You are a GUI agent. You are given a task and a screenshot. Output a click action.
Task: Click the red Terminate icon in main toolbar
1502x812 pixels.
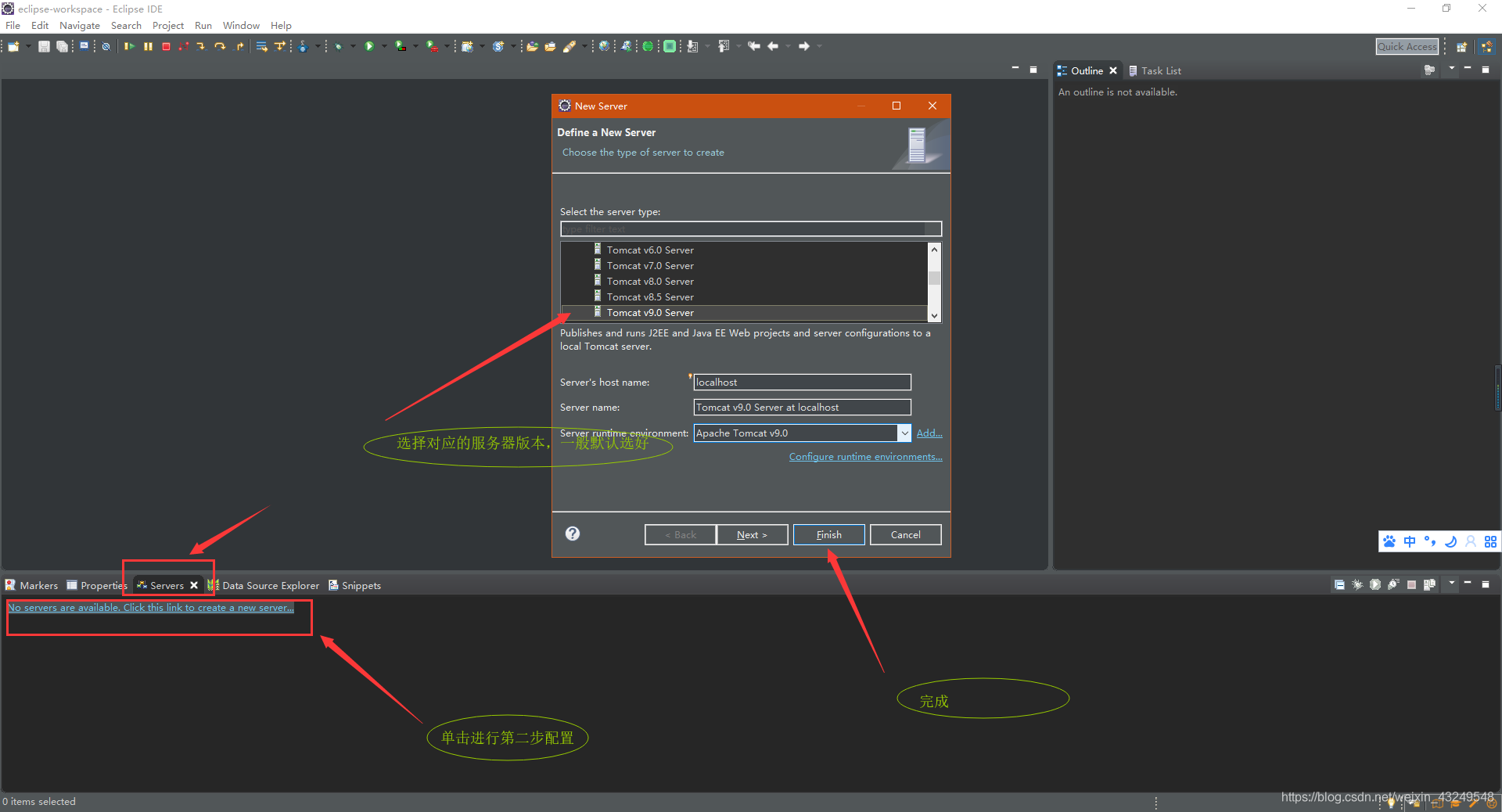coord(166,46)
